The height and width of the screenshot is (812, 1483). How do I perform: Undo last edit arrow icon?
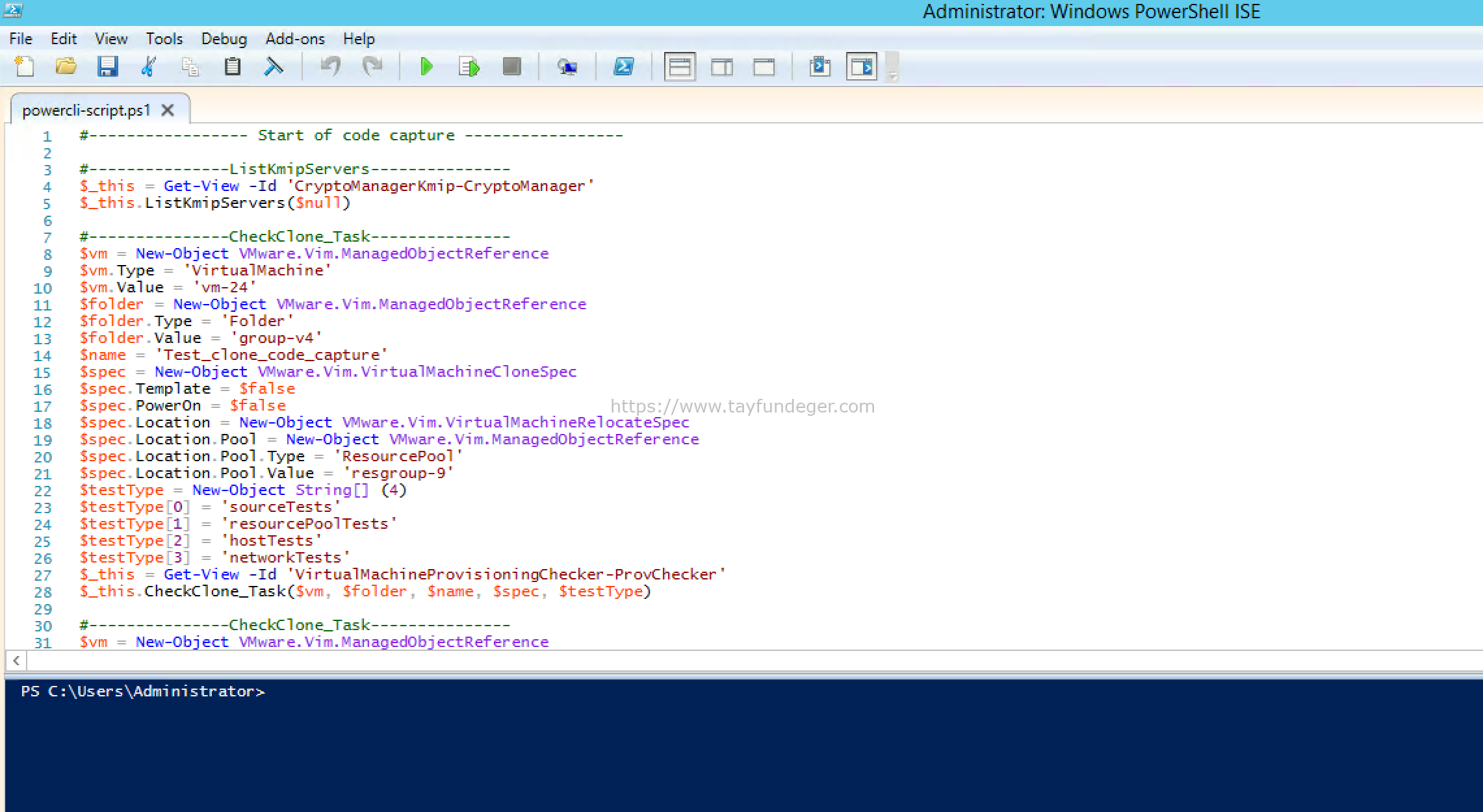point(331,66)
